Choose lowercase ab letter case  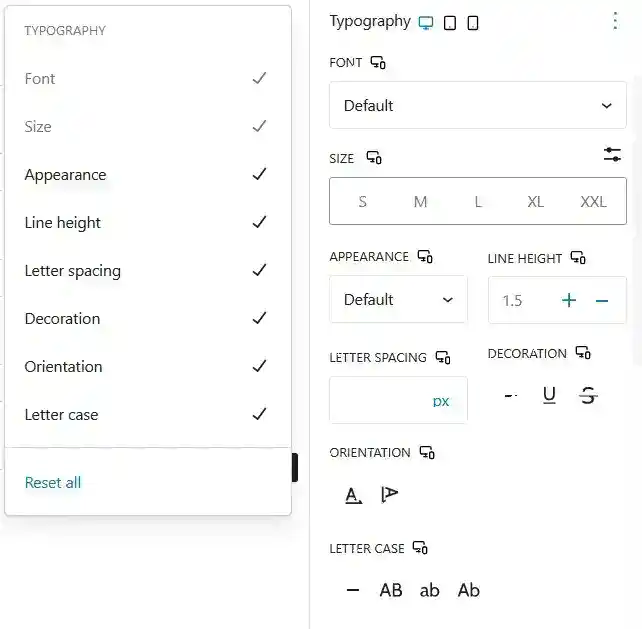(x=430, y=590)
